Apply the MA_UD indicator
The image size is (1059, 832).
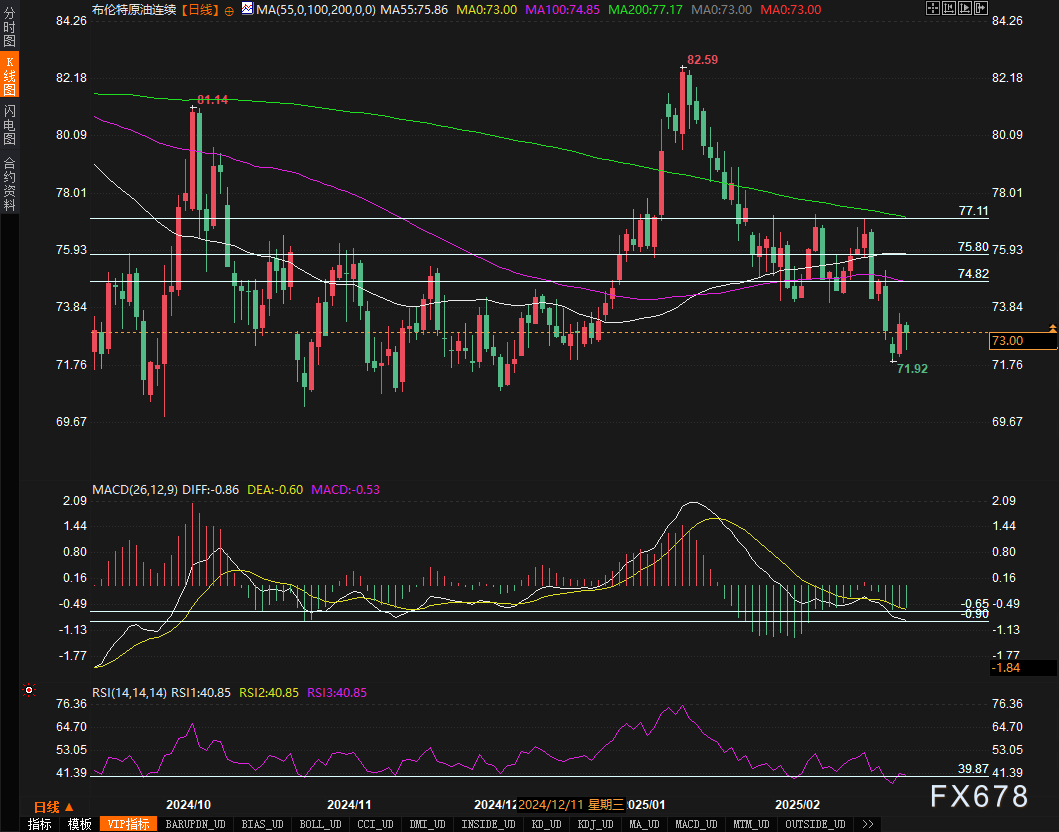point(644,824)
